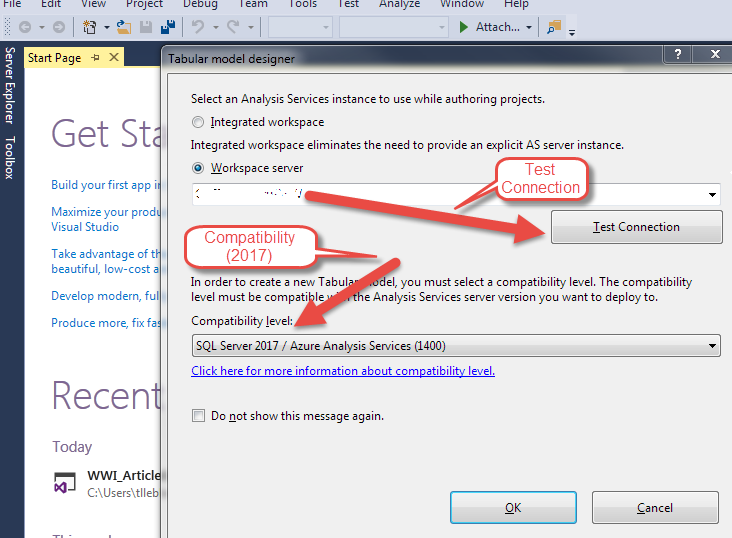Open the Navigate Backward history dropdown
The width and height of the screenshot is (732, 538).
42,28
